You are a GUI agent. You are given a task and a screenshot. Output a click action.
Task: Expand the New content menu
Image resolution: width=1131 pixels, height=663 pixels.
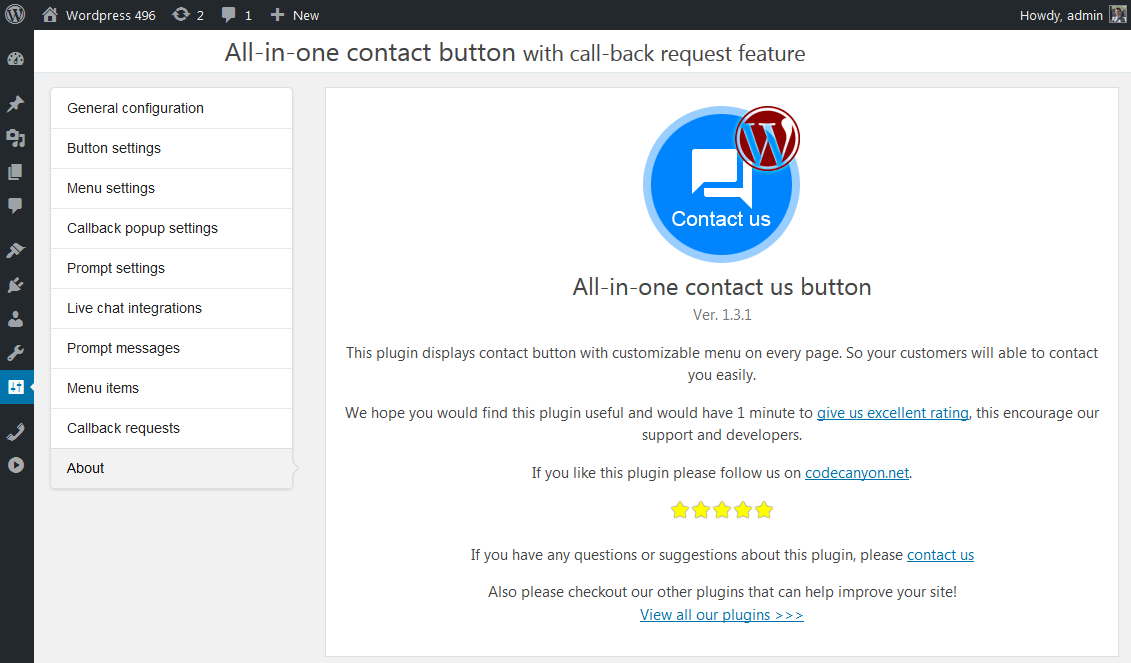click(x=295, y=15)
